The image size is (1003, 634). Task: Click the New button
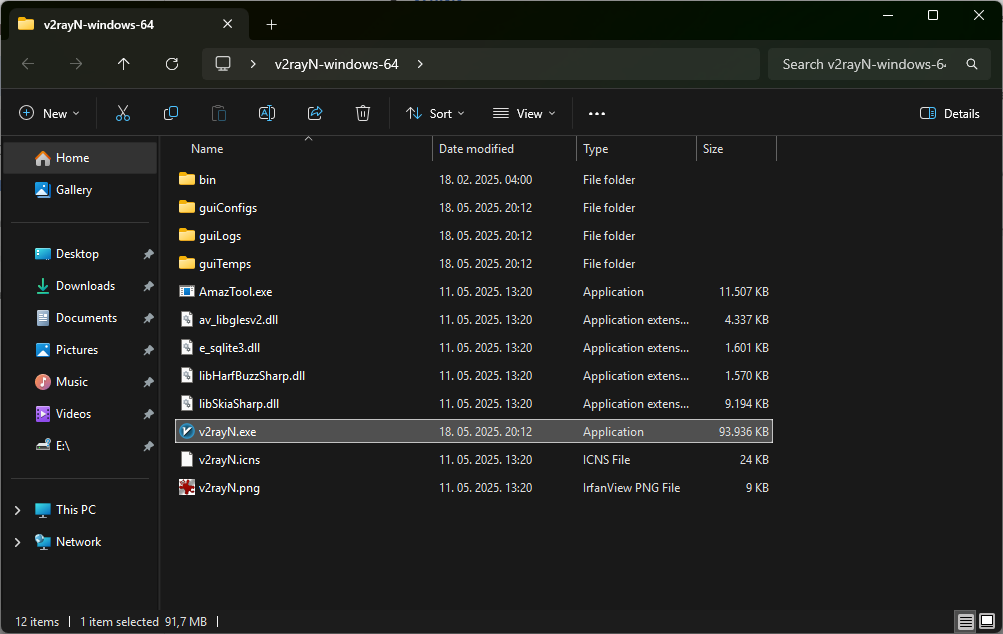click(x=49, y=114)
